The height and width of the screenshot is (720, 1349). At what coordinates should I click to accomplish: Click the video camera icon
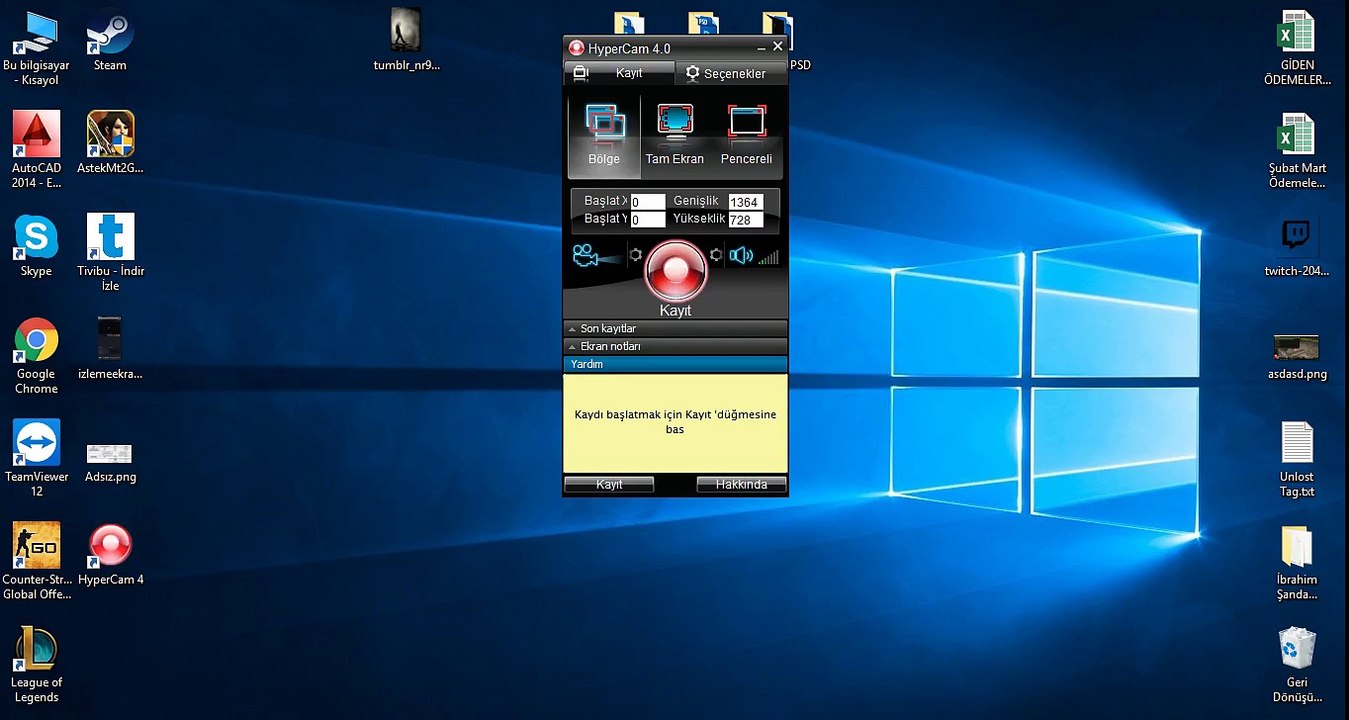click(x=586, y=256)
